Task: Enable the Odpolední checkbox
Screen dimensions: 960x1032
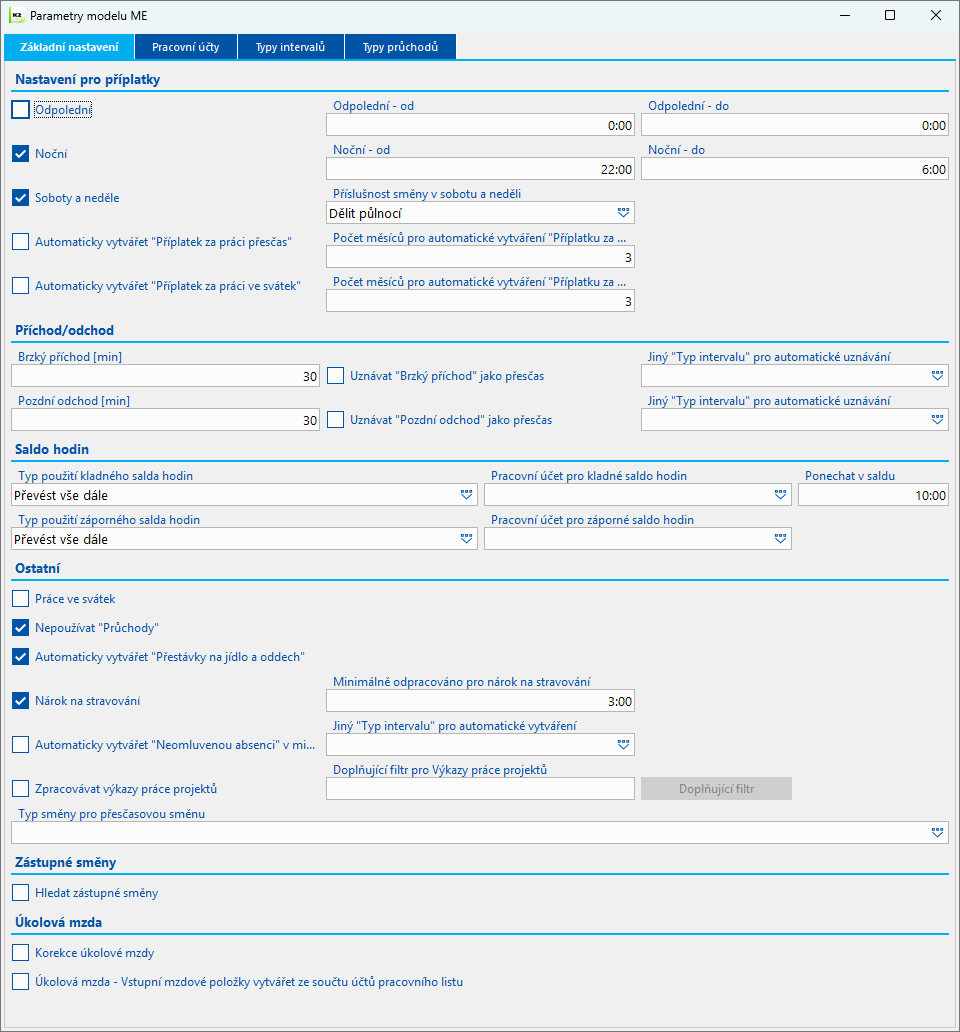Action: pos(20,109)
